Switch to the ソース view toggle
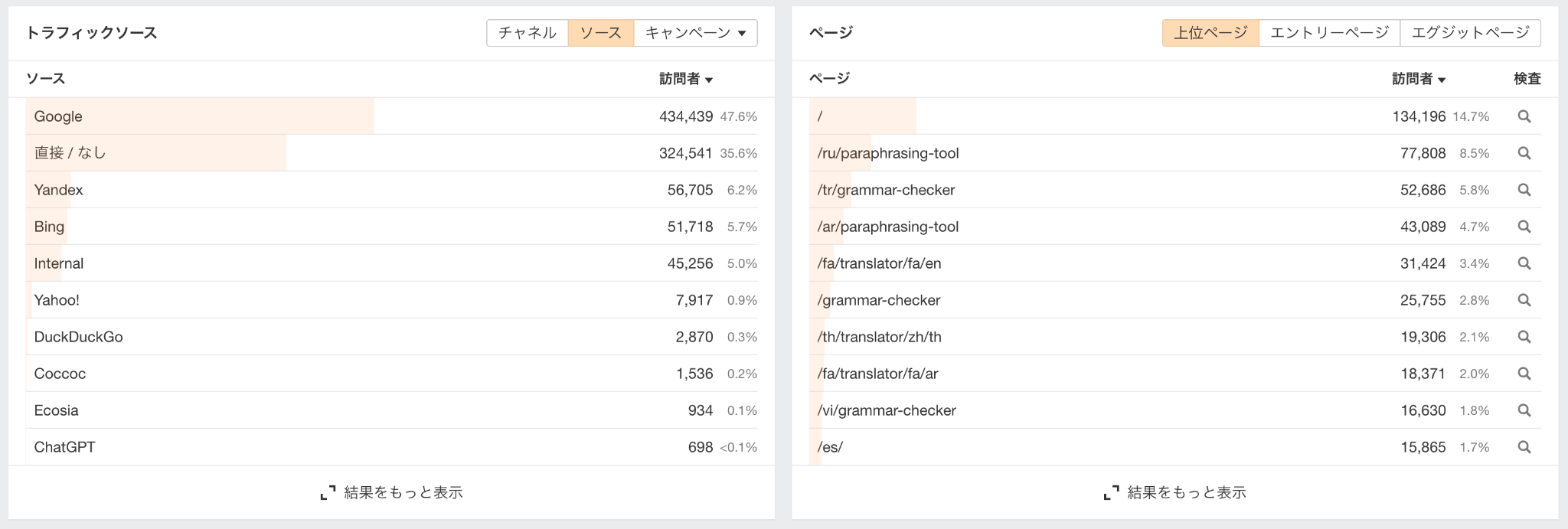The width and height of the screenshot is (1568, 529). click(601, 33)
